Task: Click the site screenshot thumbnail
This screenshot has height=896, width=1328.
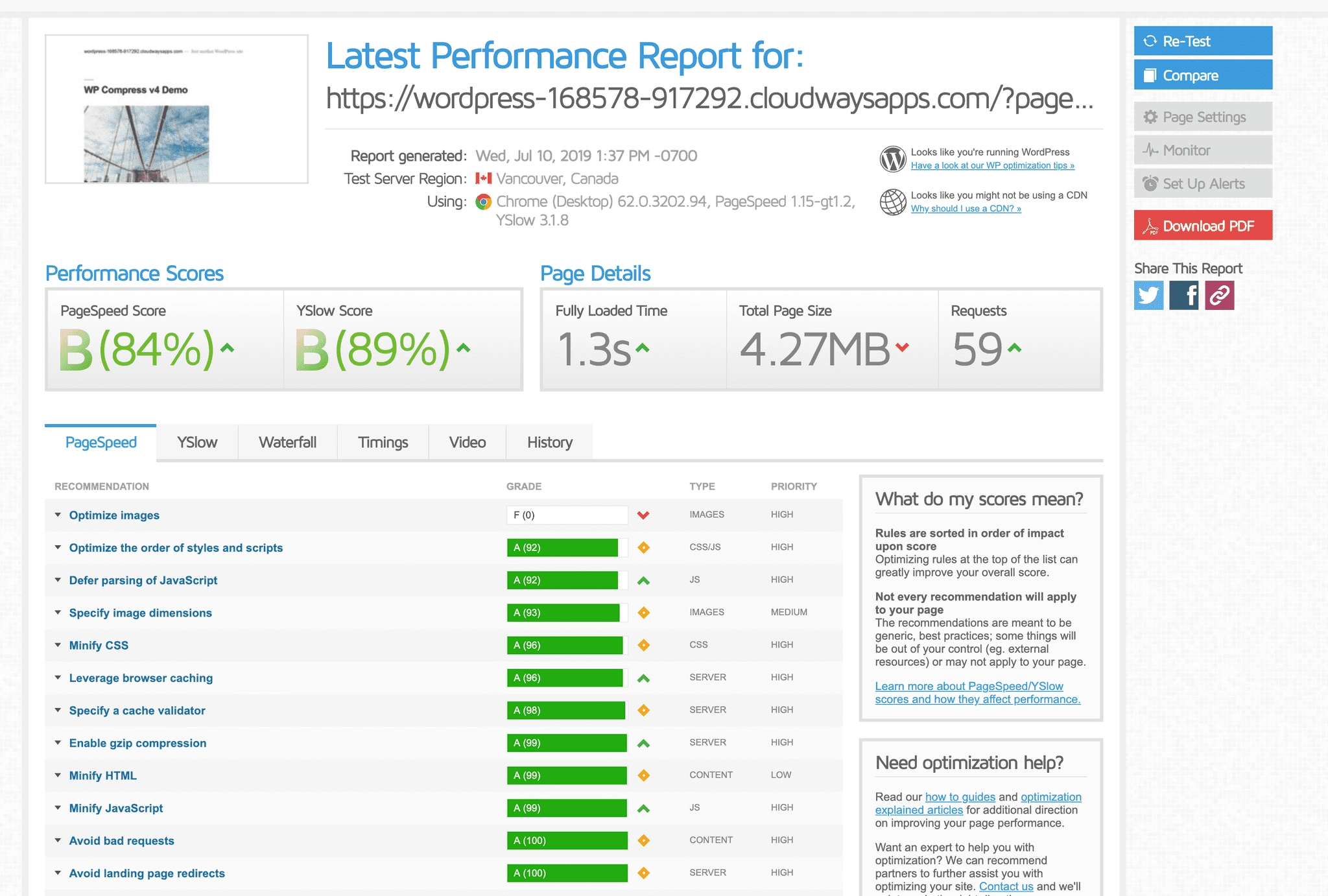Action: (x=176, y=109)
